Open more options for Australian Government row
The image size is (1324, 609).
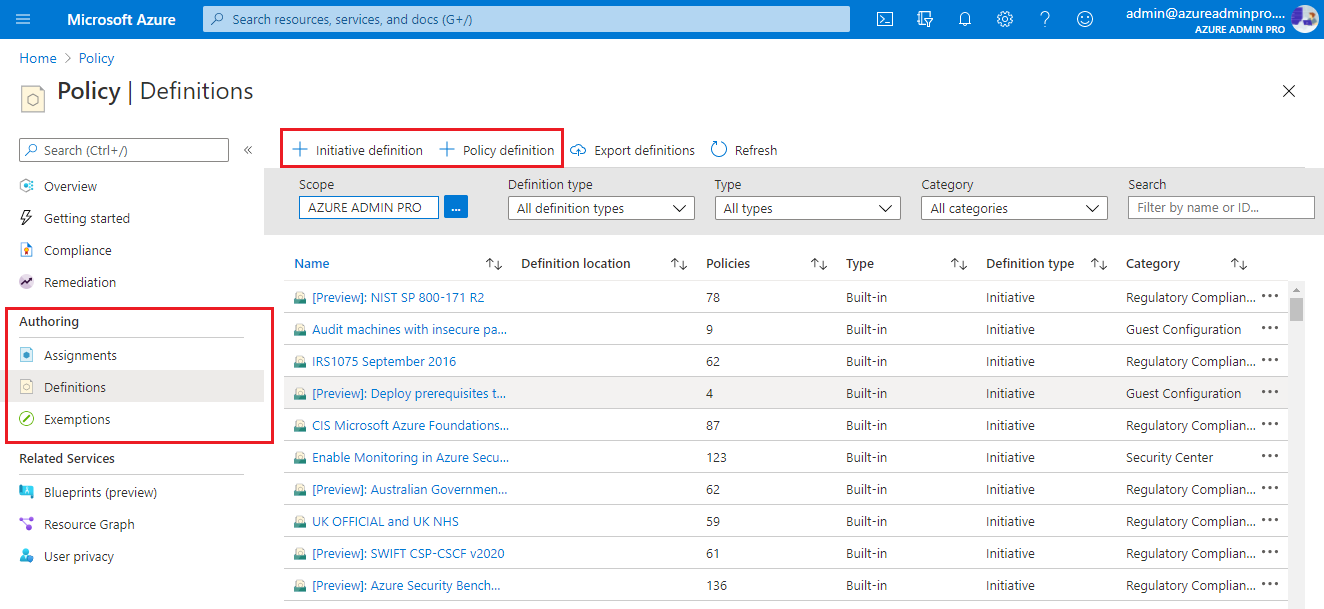point(1270,488)
